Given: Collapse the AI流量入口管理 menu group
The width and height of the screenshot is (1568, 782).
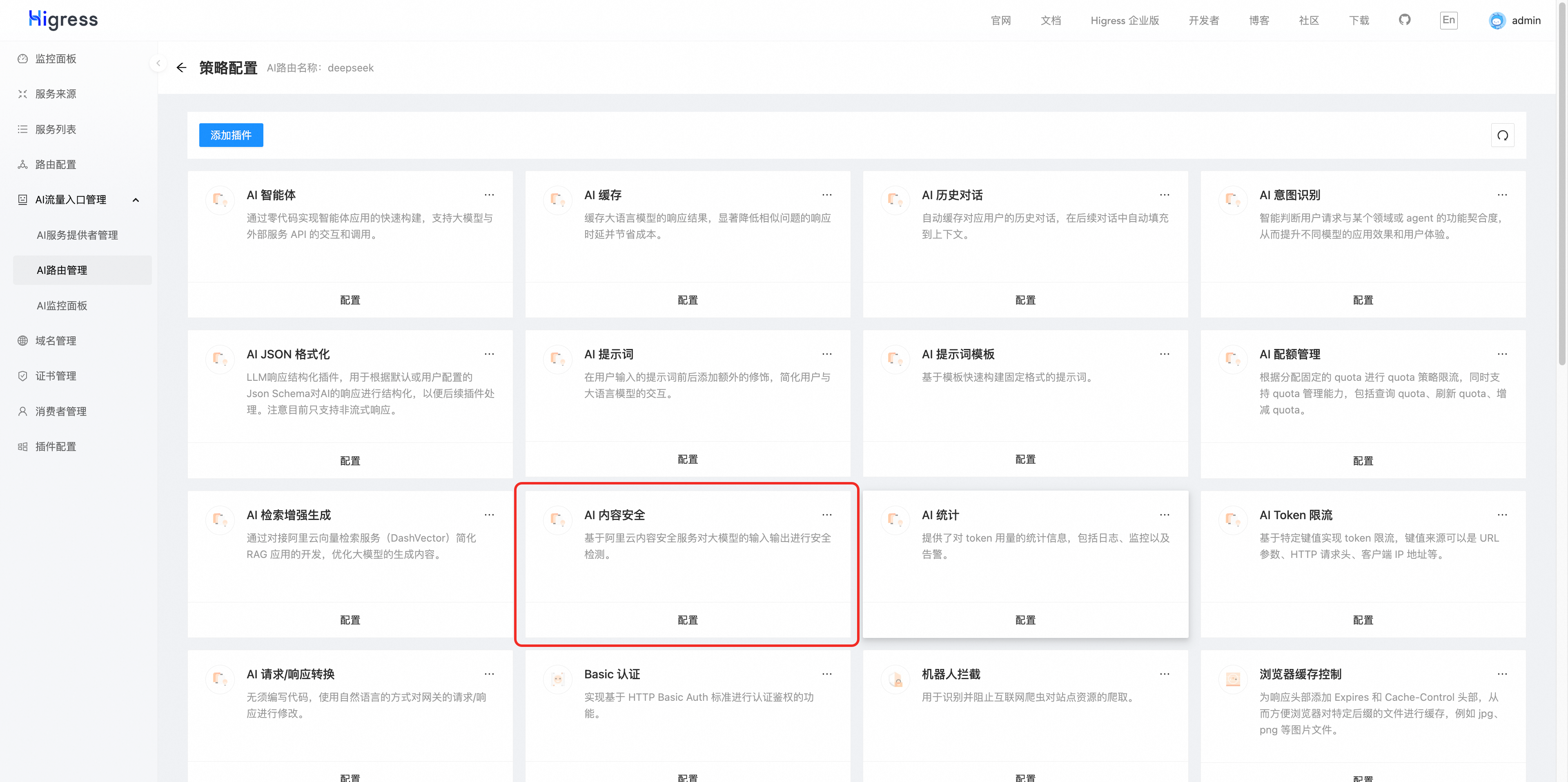Looking at the screenshot, I should coord(136,200).
